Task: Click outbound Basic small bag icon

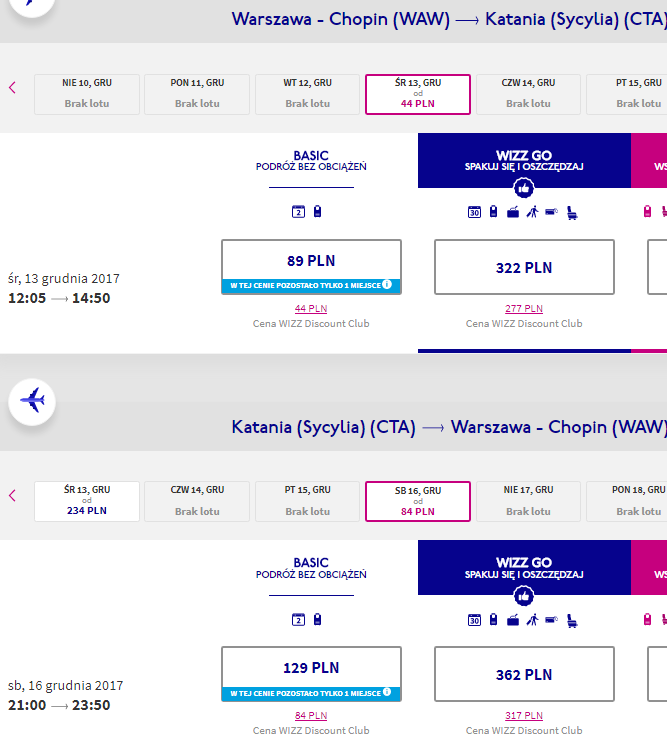Action: pyautogui.click(x=318, y=211)
